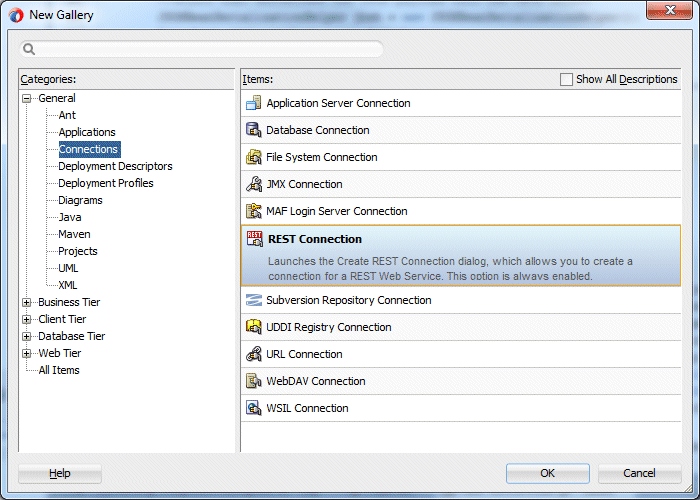Enable Show All Descriptions checkbox

pyautogui.click(x=566, y=79)
